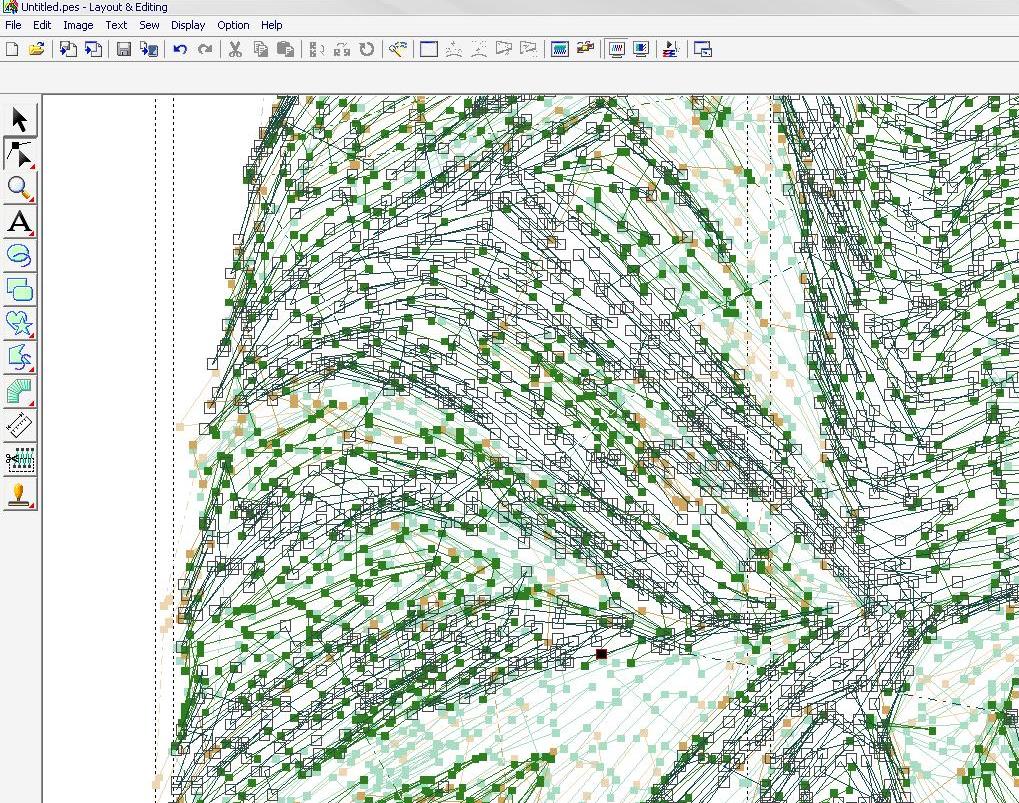Click the Cut scissors button

tap(236, 49)
